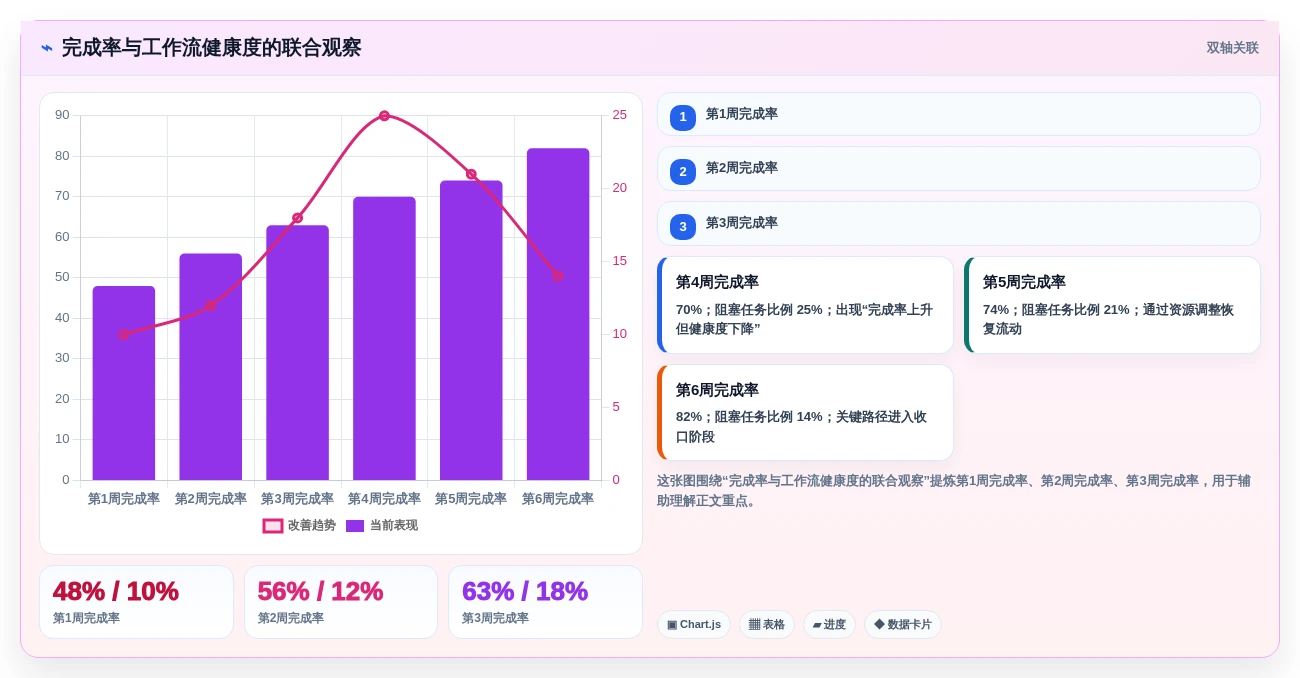Click the lightning icon beside the title

pyautogui.click(x=47, y=48)
